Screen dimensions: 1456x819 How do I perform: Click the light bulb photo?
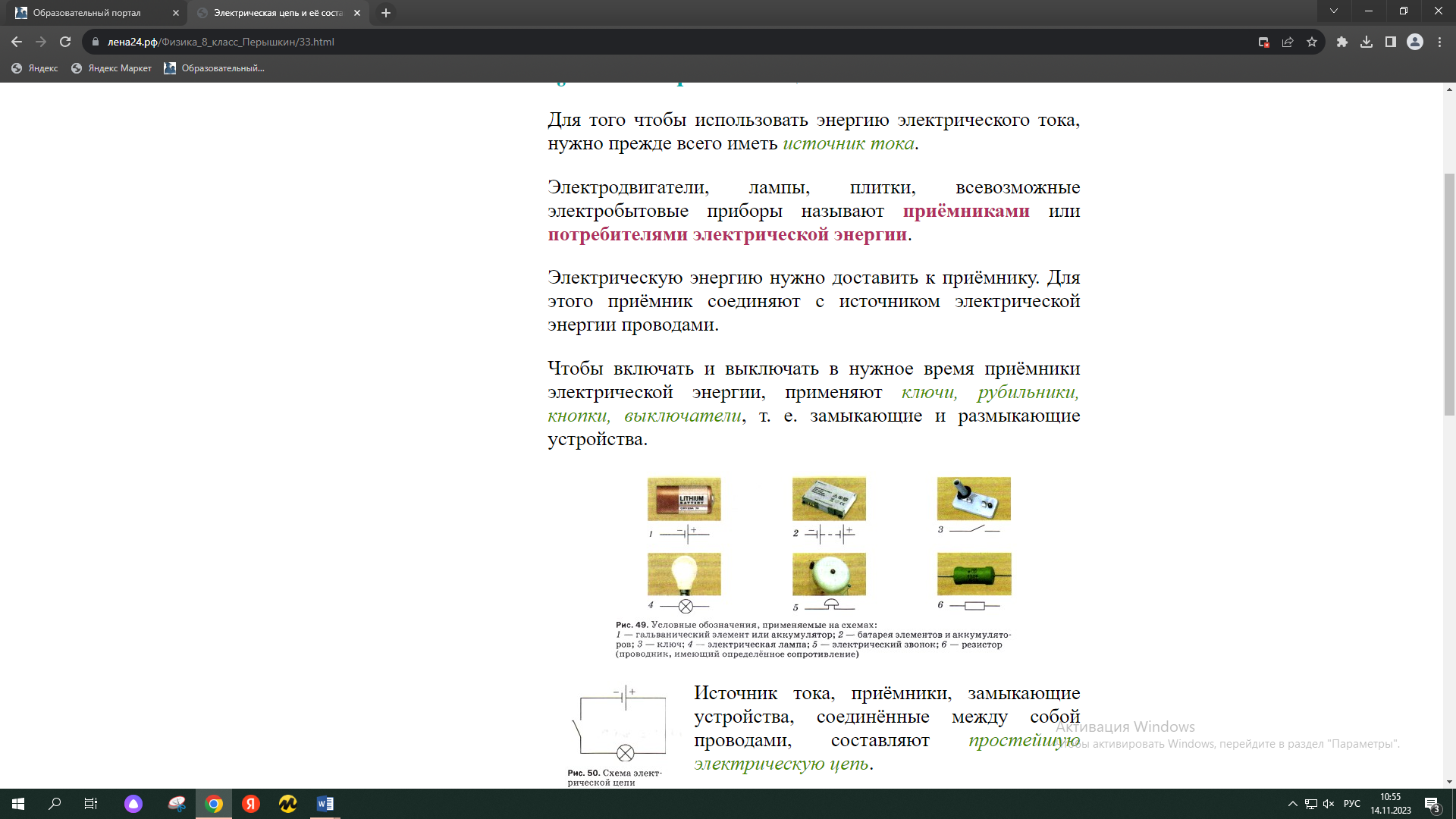point(684,574)
